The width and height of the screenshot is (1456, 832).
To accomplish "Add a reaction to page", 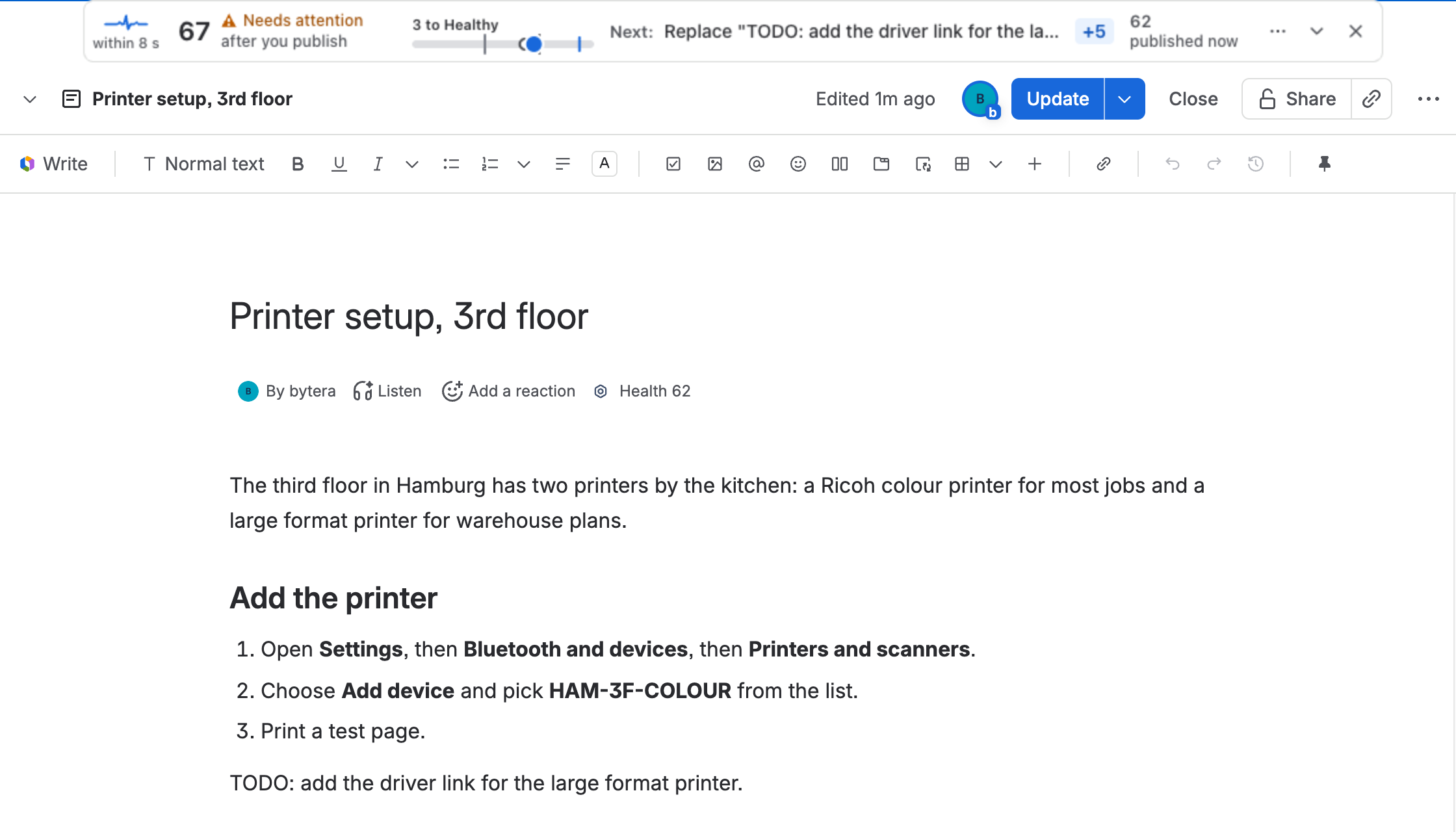I will tap(508, 391).
